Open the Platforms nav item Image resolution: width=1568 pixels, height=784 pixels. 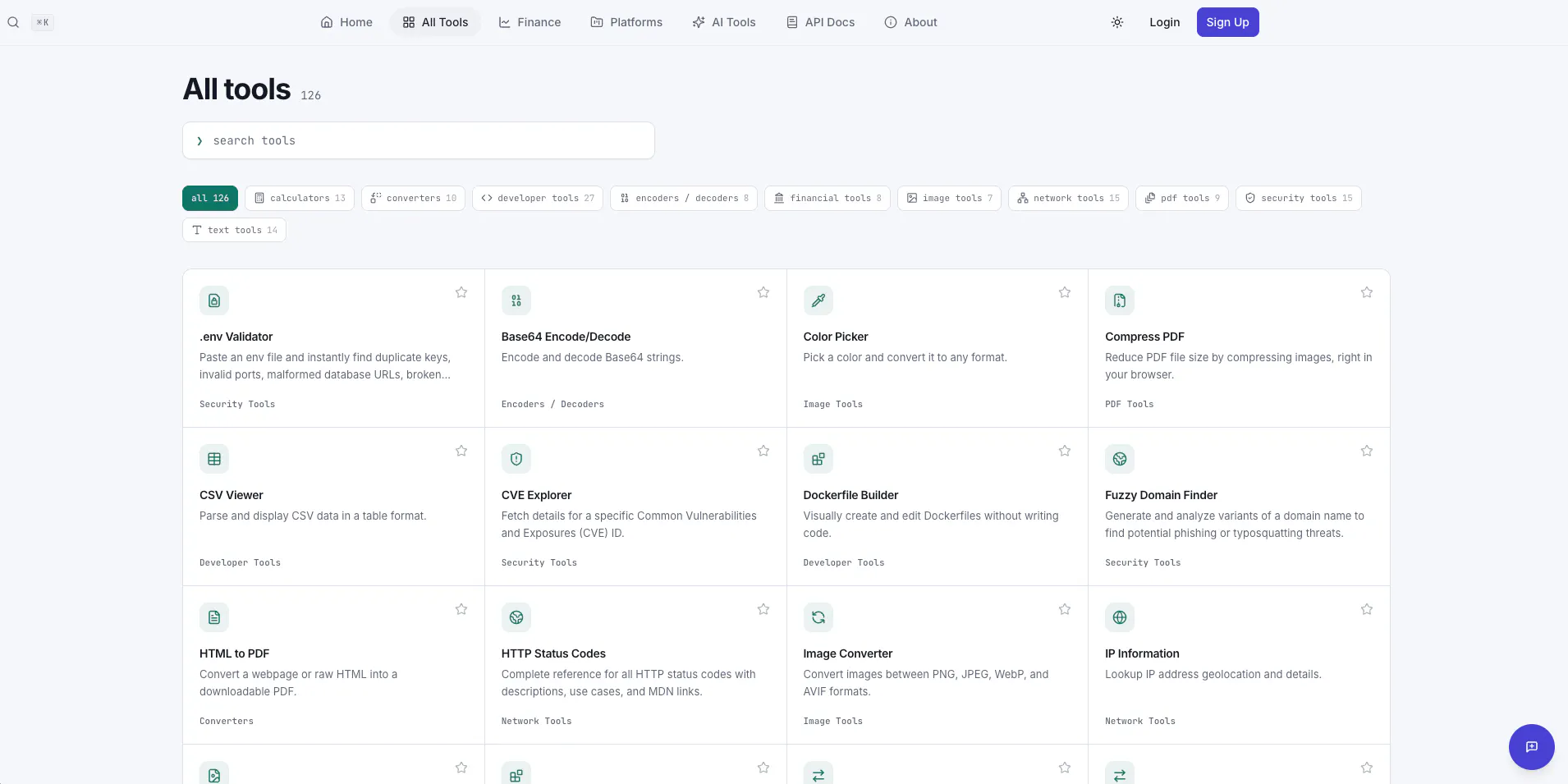coord(626,22)
